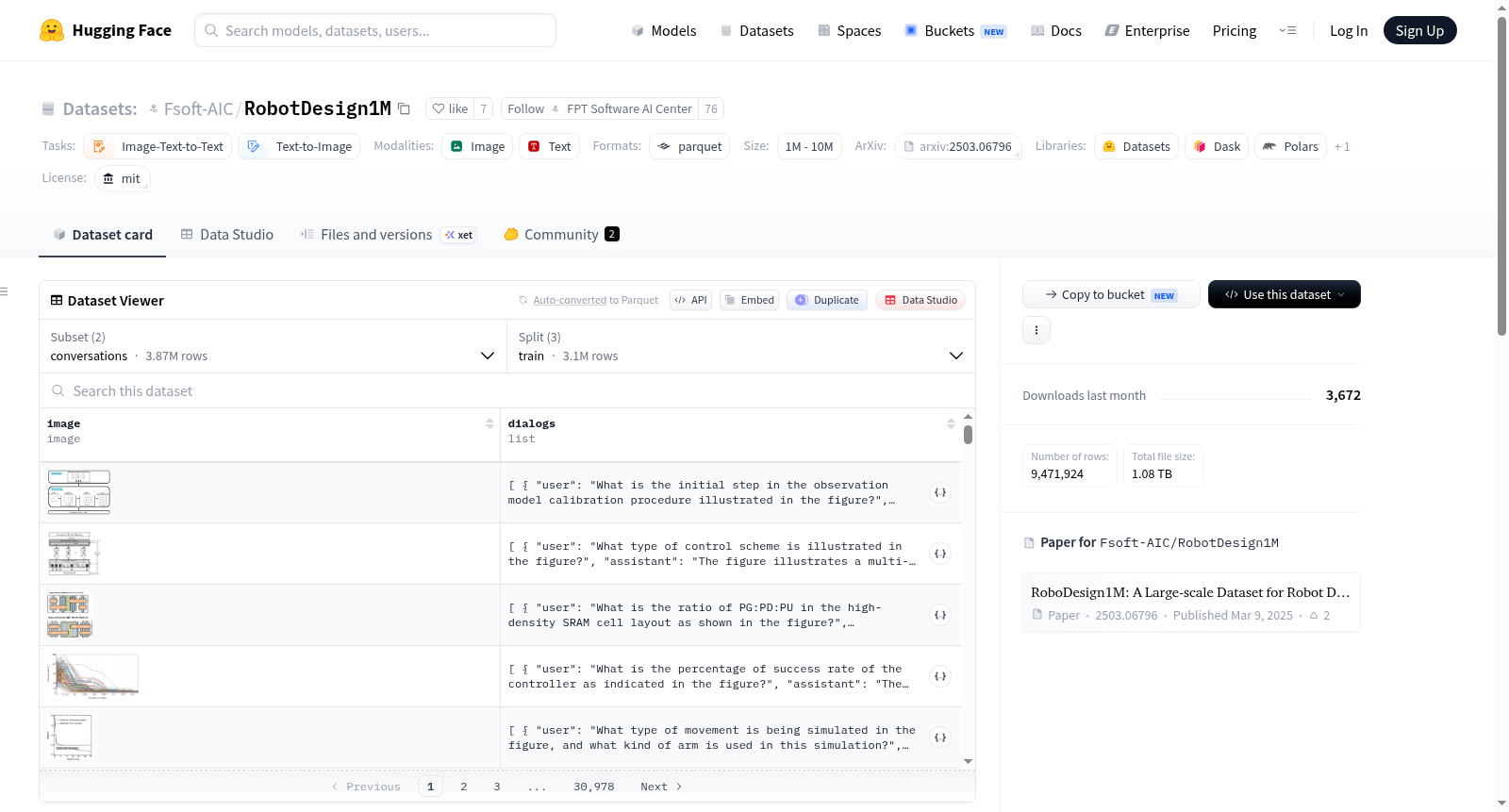Open Models in the top navigation
This screenshot has width=1509, height=812.
pos(664,30)
